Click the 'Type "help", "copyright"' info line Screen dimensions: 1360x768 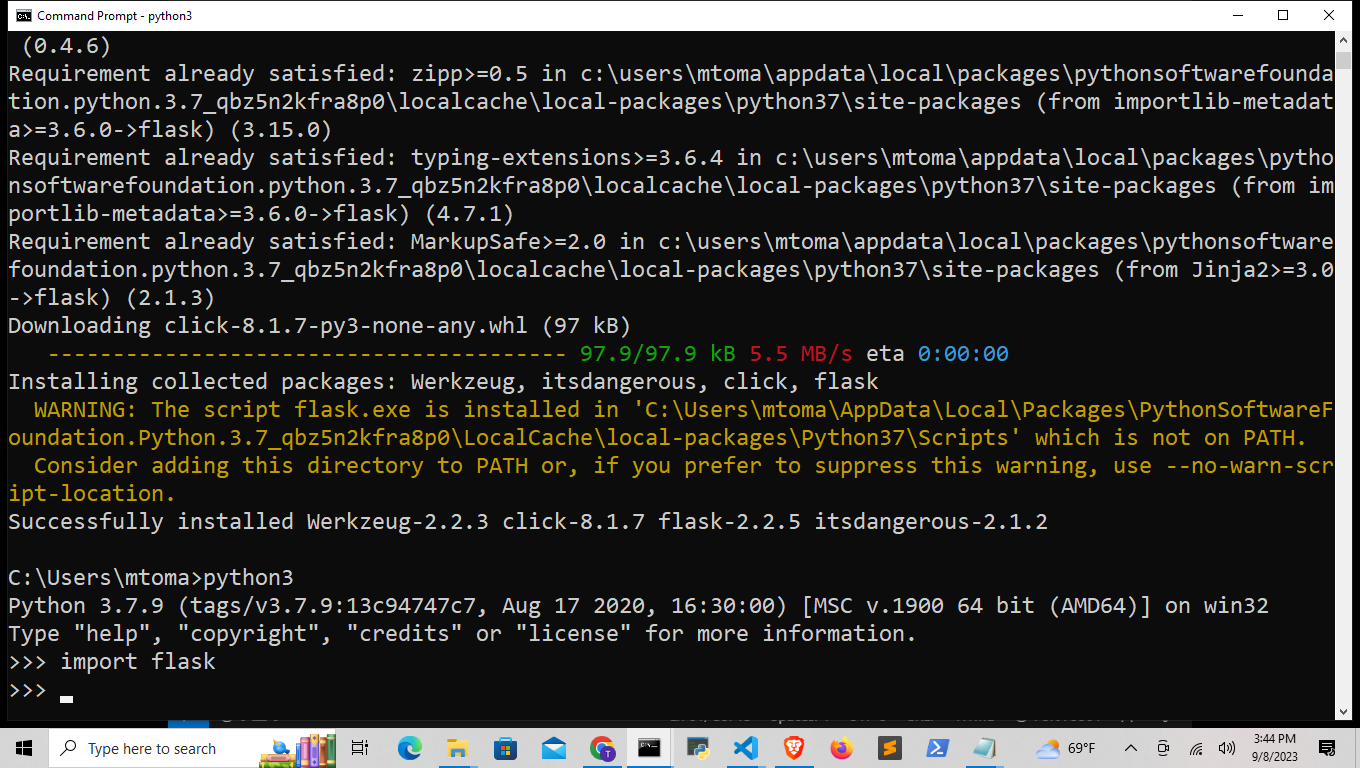point(462,633)
